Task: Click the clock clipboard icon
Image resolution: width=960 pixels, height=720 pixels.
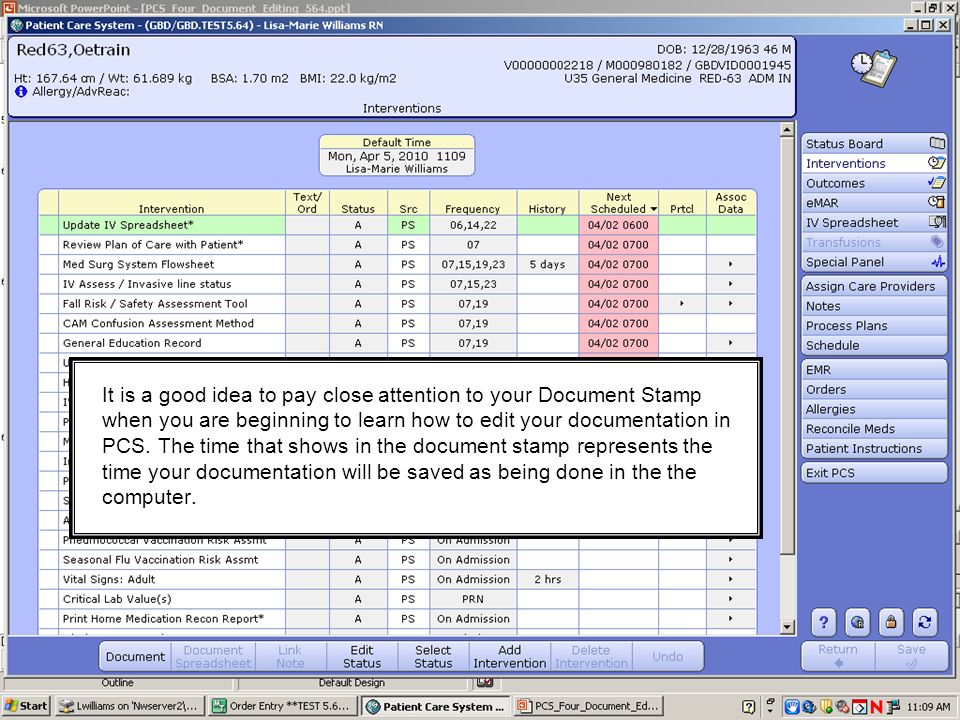Action: 874,67
